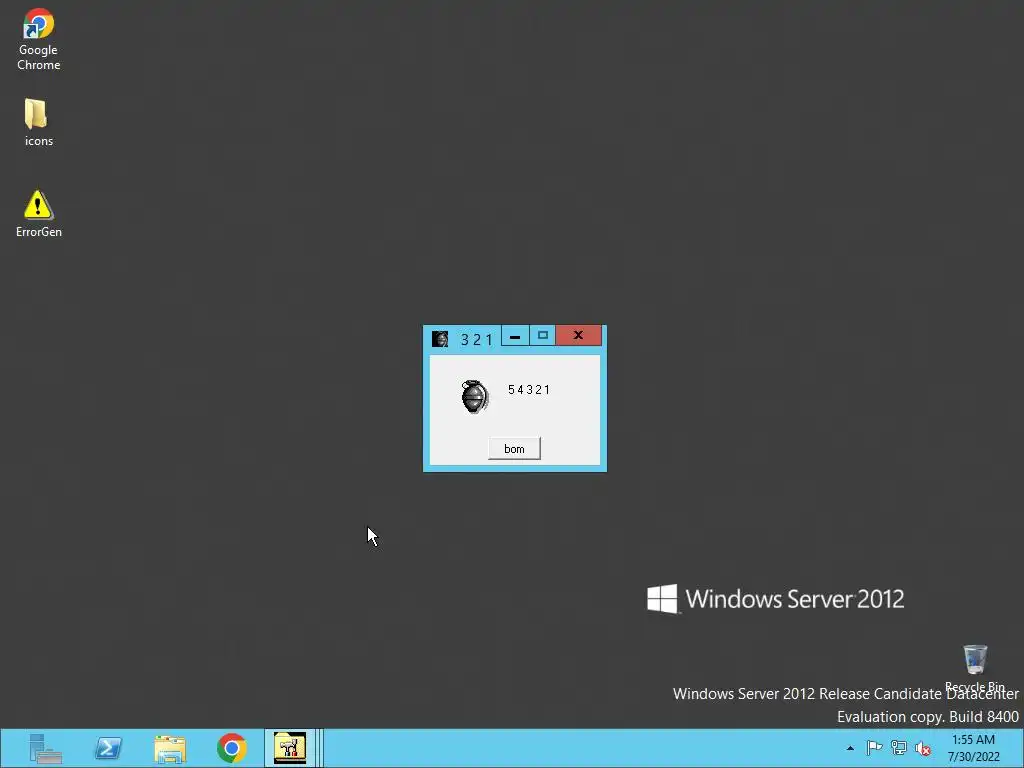The width and height of the screenshot is (1024, 768).
Task: Show hidden system tray icons arrow
Action: (x=850, y=748)
